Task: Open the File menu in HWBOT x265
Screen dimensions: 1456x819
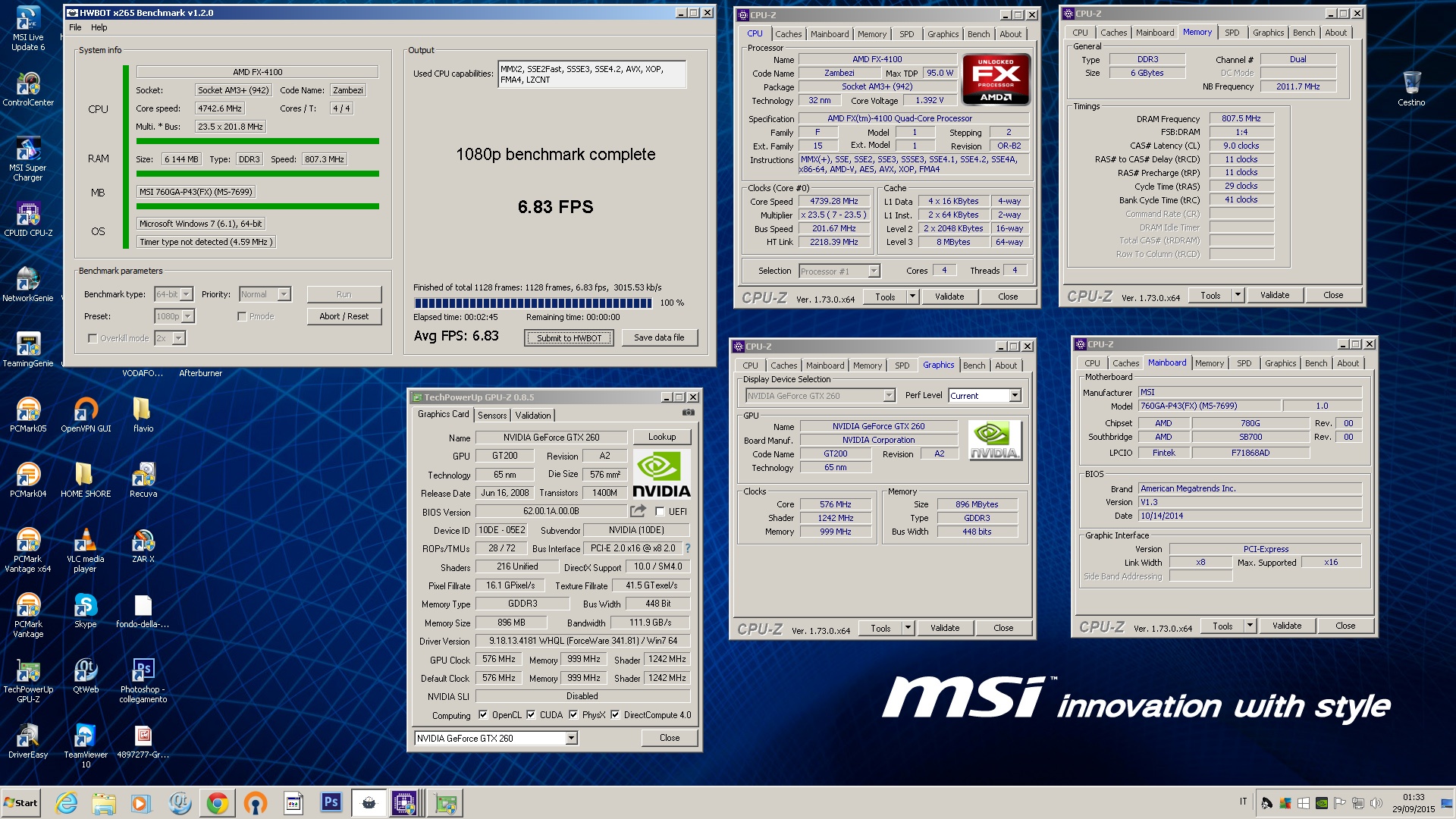Action: click(75, 27)
